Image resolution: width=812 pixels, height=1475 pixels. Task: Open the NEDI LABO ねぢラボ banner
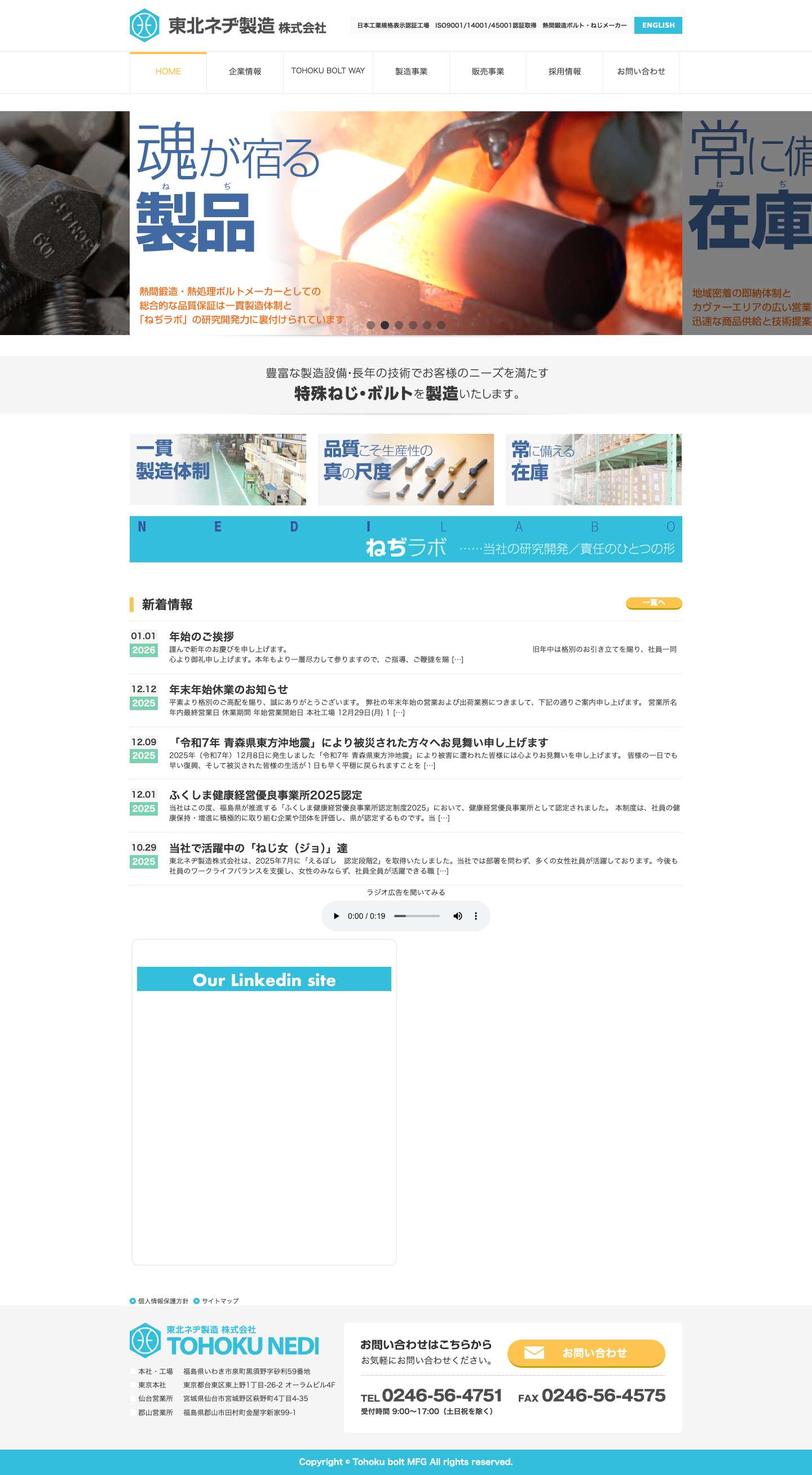tap(405, 539)
